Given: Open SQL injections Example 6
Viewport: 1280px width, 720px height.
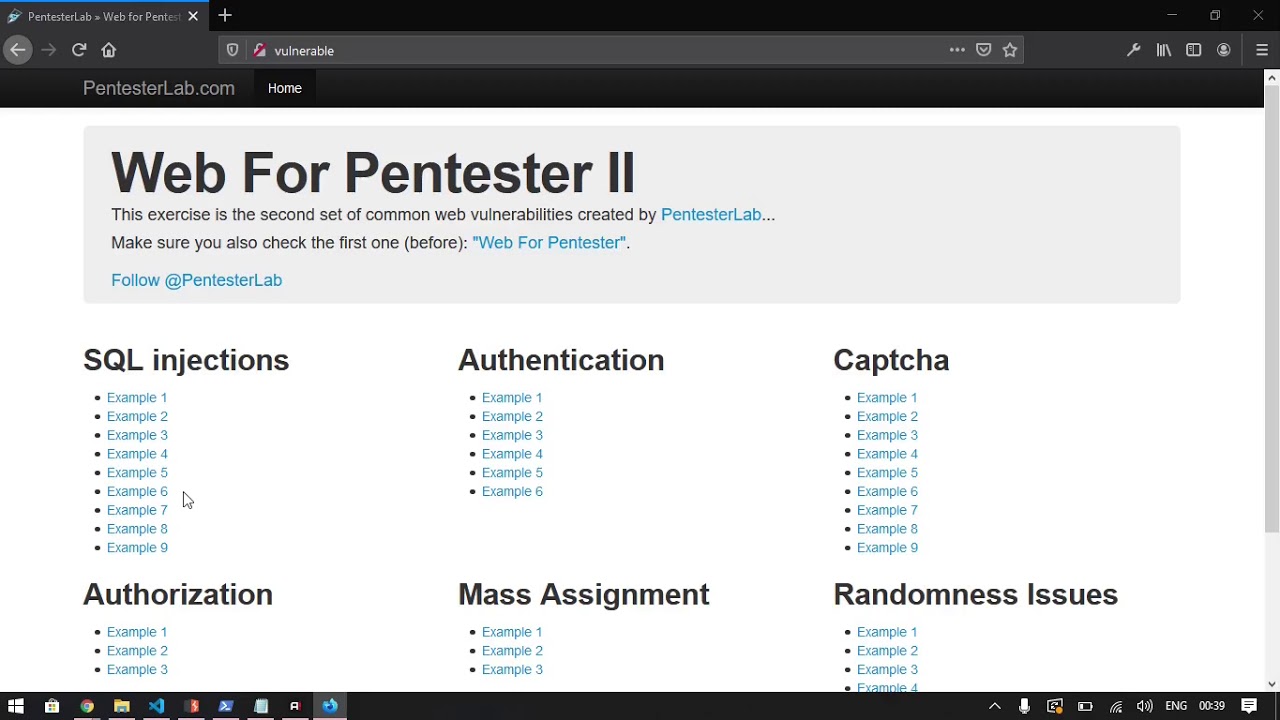Looking at the screenshot, I should pyautogui.click(x=137, y=491).
